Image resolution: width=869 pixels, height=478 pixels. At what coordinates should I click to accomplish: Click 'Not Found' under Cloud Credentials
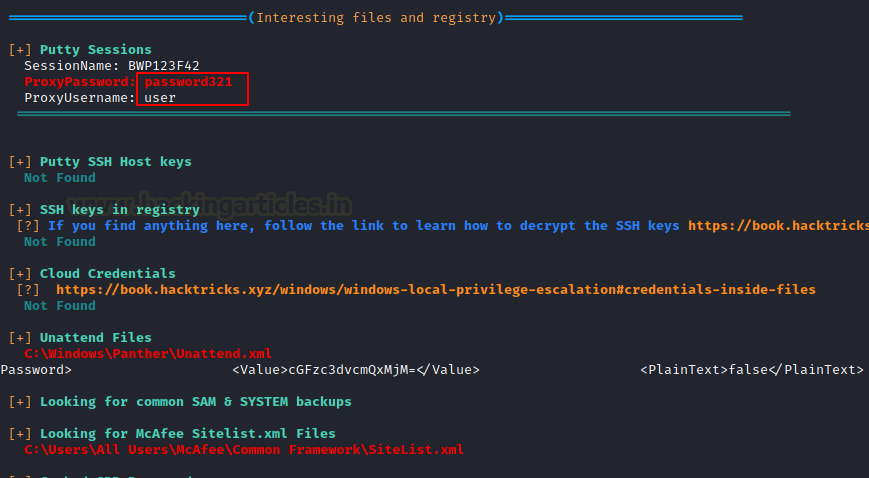click(x=60, y=306)
